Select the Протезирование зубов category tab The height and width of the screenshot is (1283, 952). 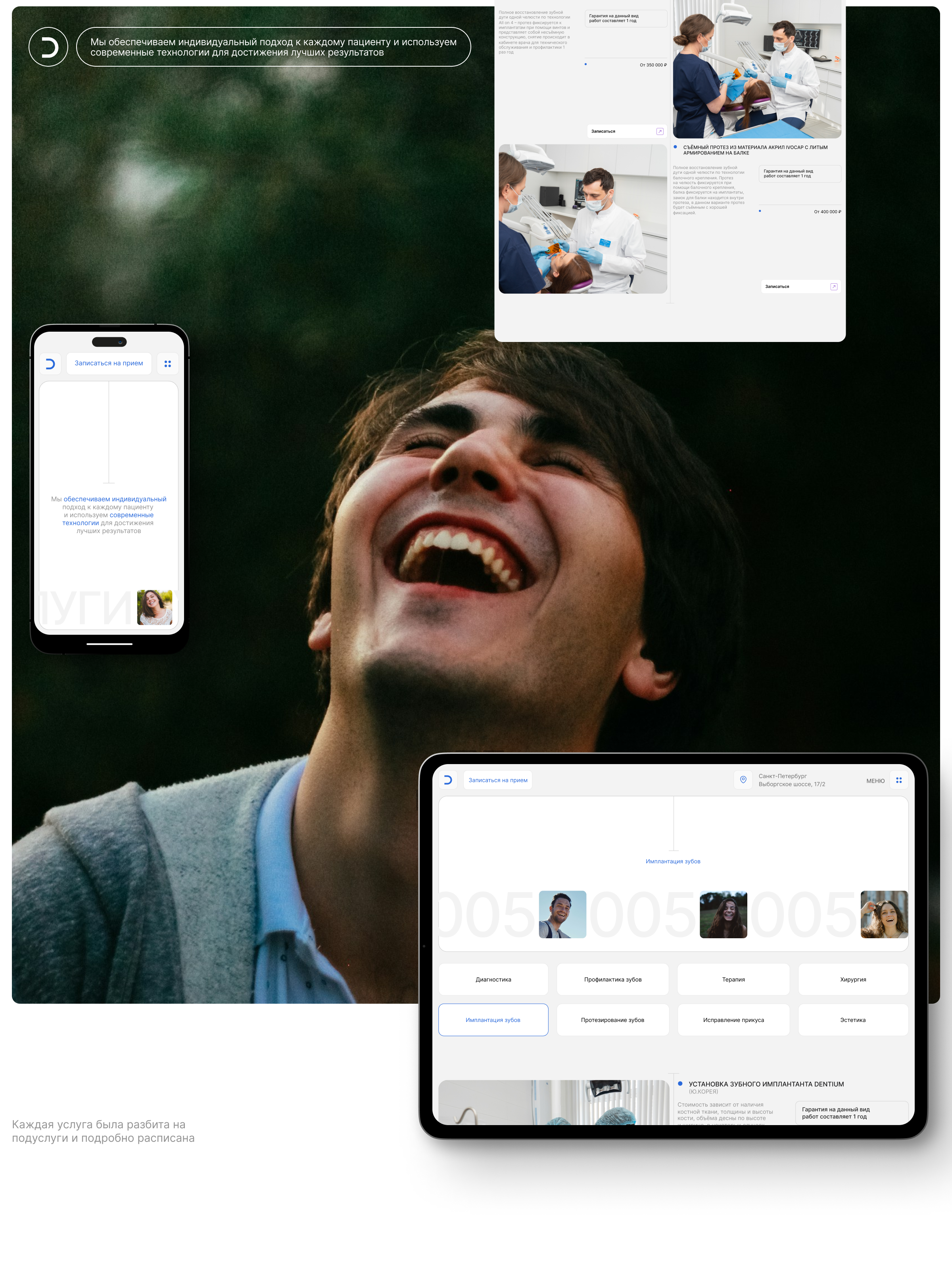[x=612, y=1020]
